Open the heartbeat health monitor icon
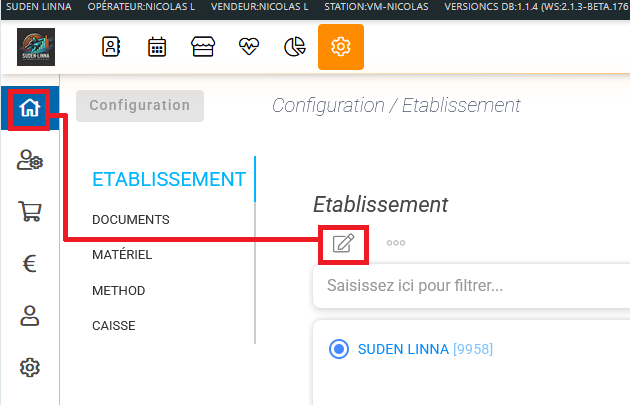The image size is (630, 405). [249, 47]
